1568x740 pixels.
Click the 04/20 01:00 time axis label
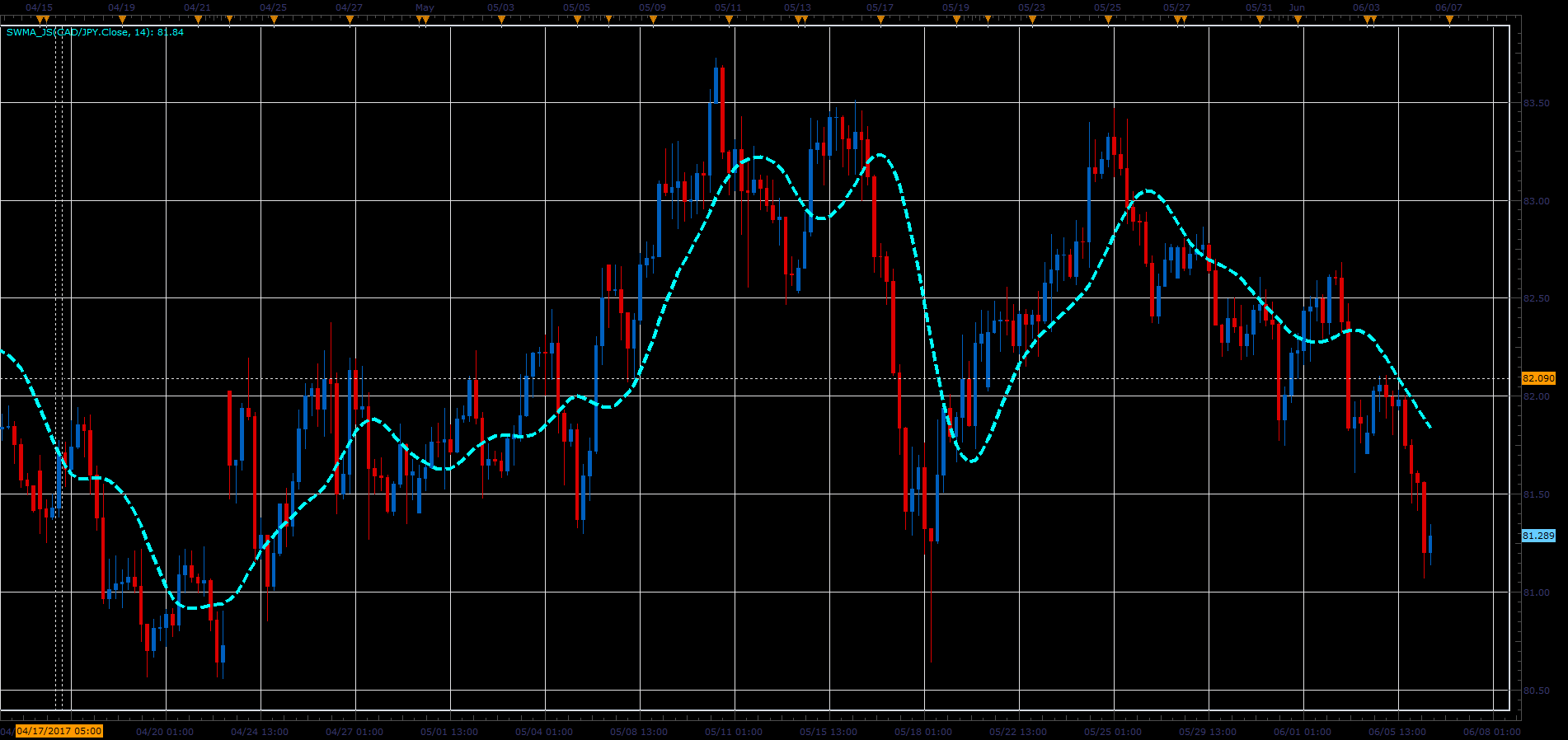coord(165,732)
